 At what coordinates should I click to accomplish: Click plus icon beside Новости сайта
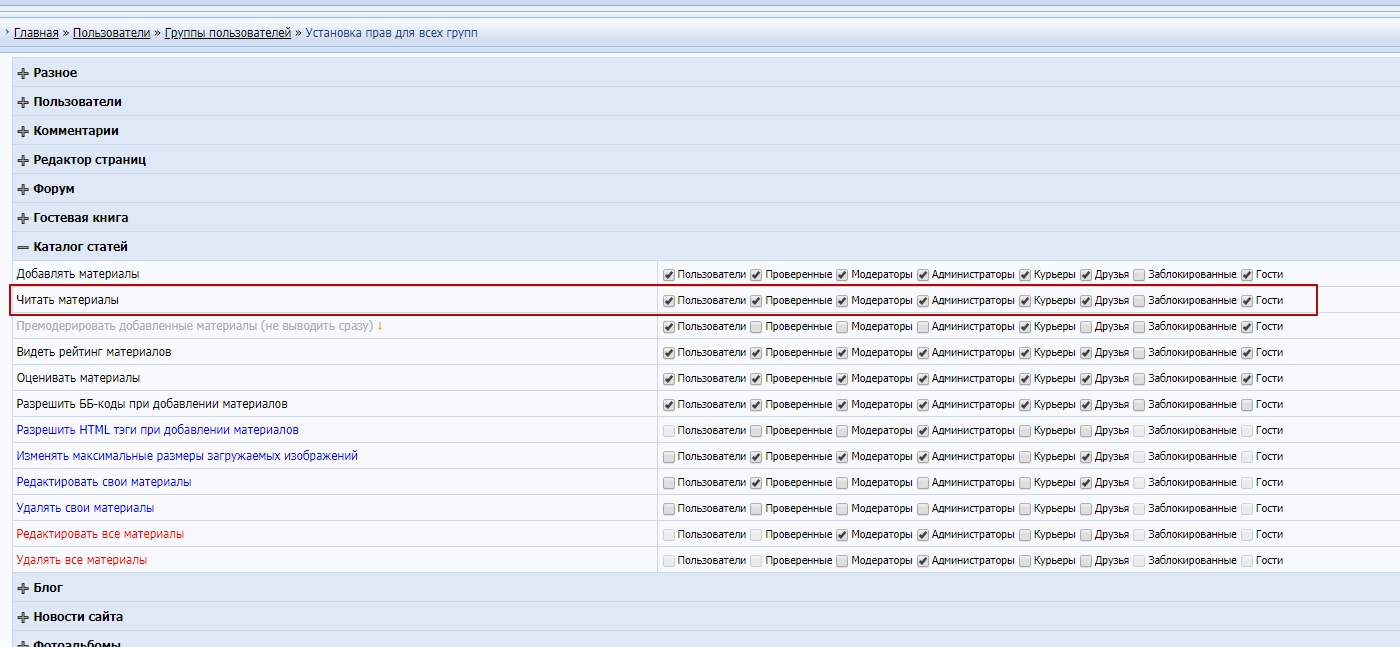[23, 618]
